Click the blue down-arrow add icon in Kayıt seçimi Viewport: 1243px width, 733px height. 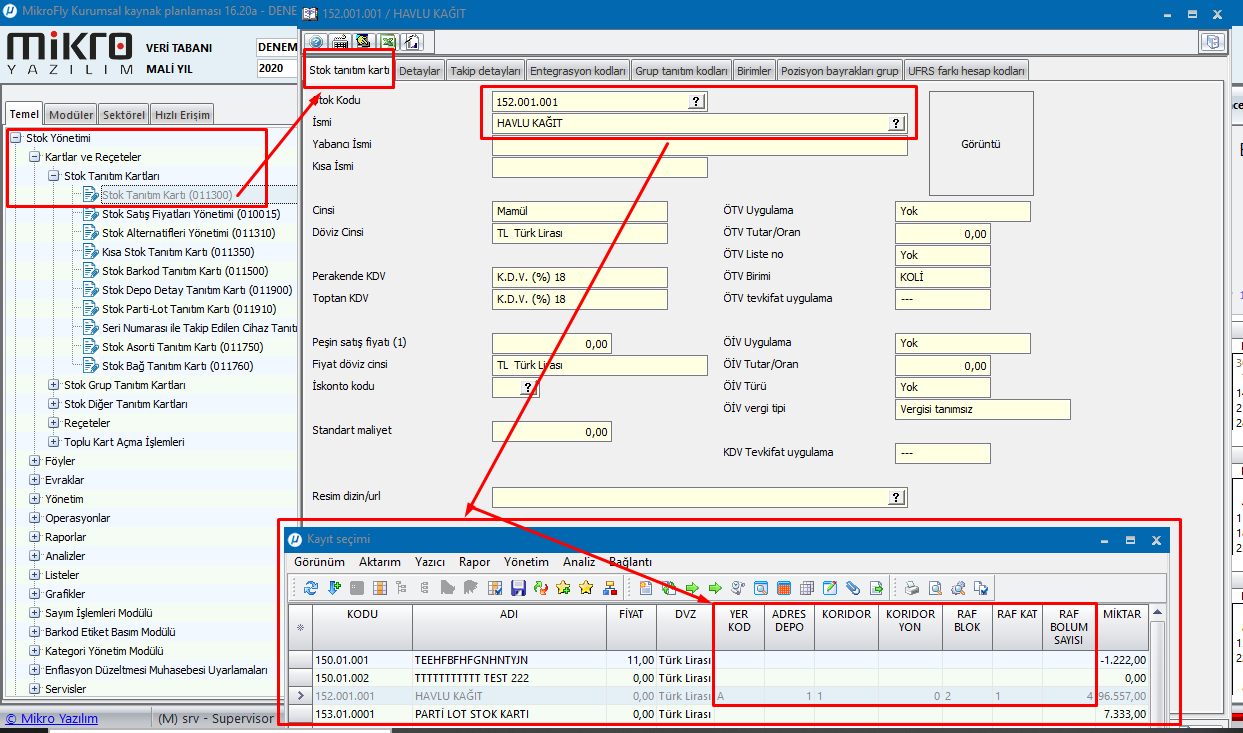[x=334, y=588]
